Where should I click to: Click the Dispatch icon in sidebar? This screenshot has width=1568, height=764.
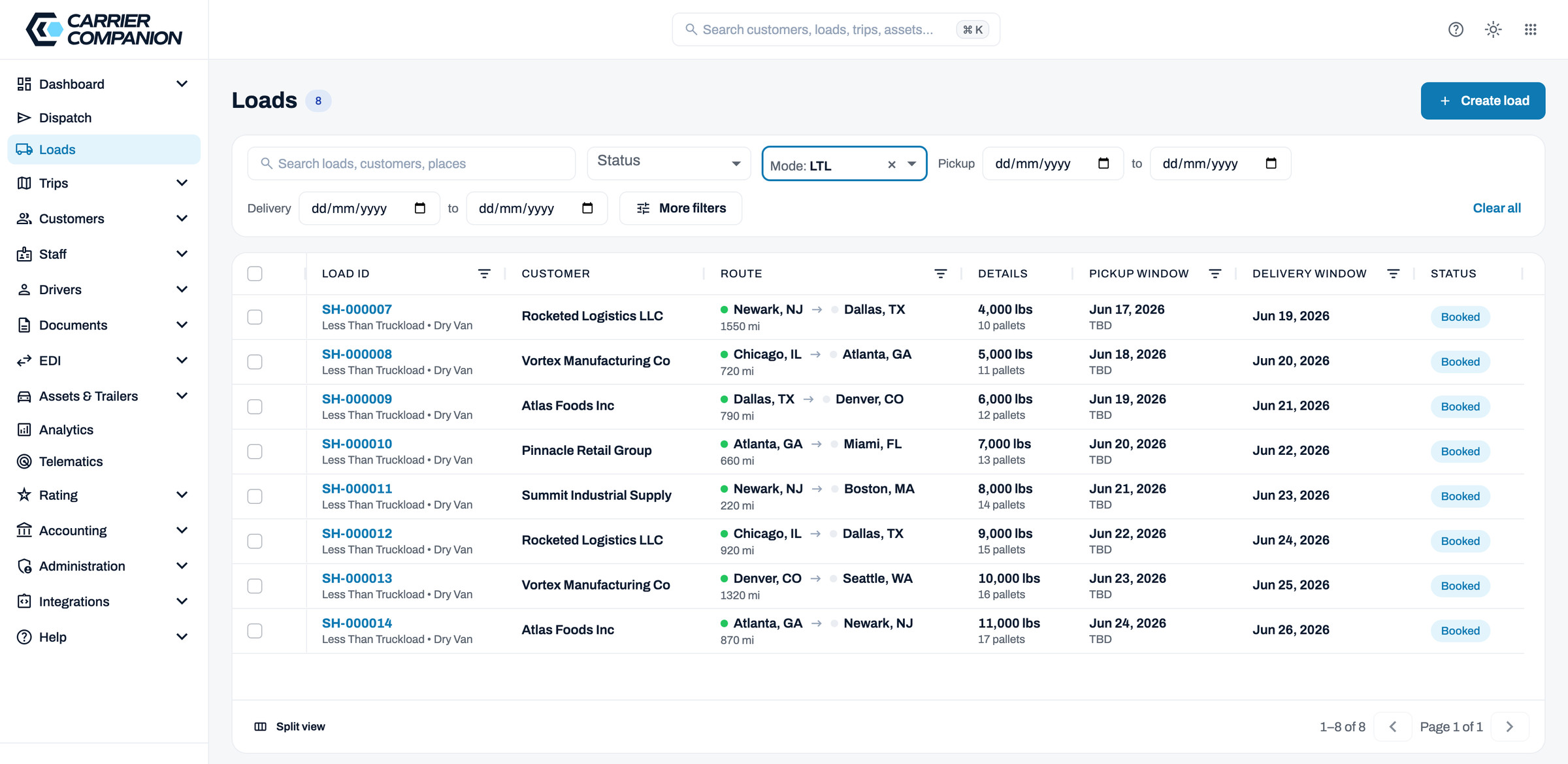[24, 118]
